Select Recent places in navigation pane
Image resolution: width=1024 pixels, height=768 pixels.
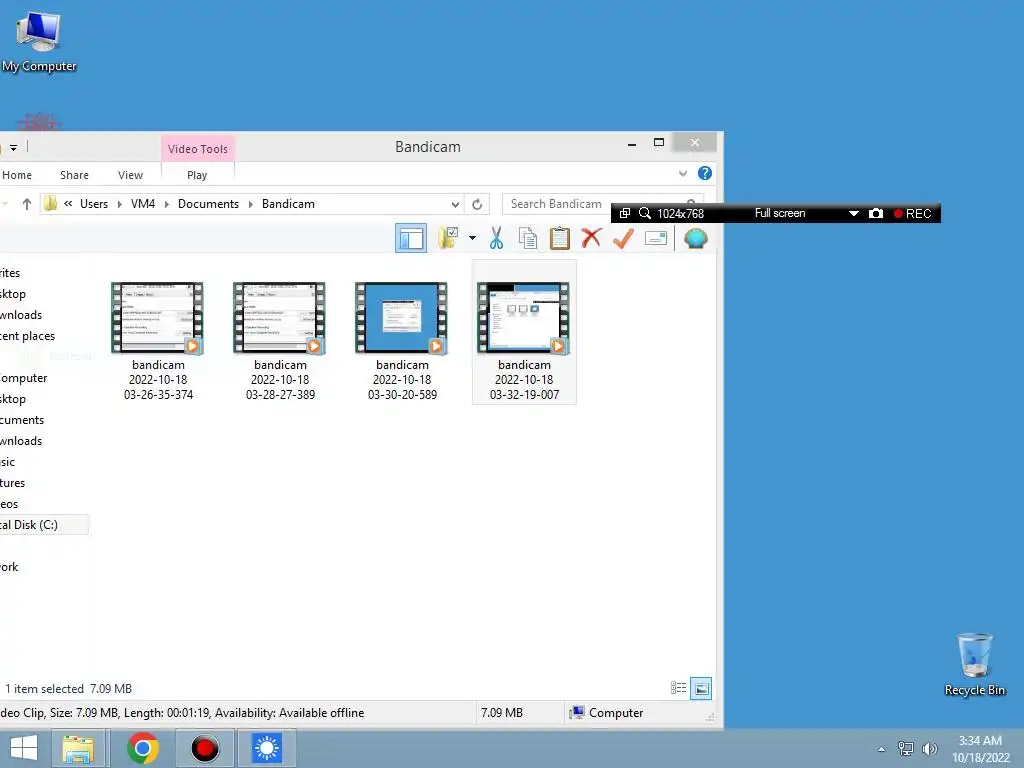[x=27, y=336]
